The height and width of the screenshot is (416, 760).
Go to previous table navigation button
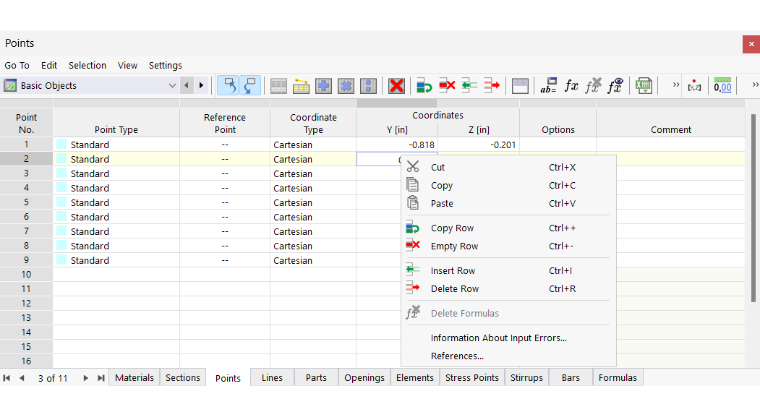(22, 378)
